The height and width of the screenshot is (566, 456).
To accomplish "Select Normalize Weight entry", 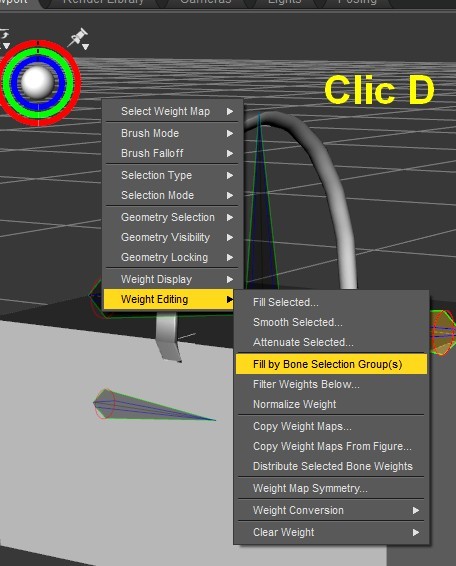I will (331, 404).
